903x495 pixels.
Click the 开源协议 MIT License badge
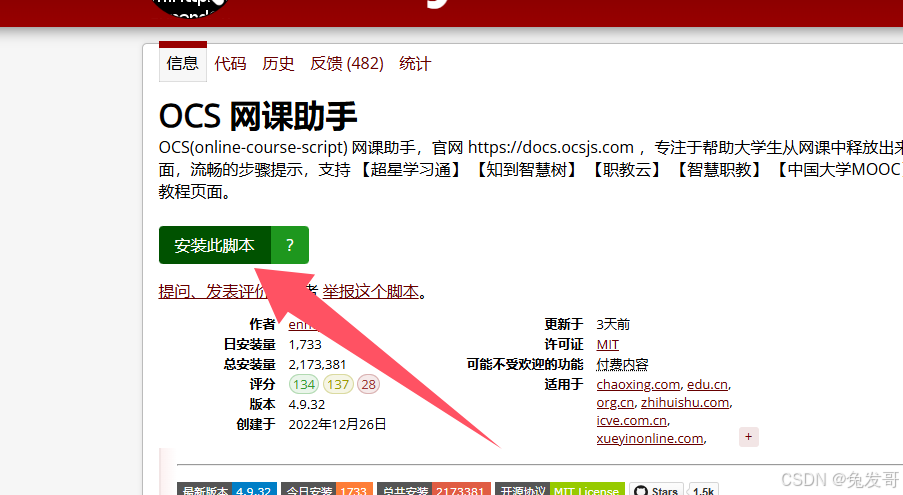560,491
